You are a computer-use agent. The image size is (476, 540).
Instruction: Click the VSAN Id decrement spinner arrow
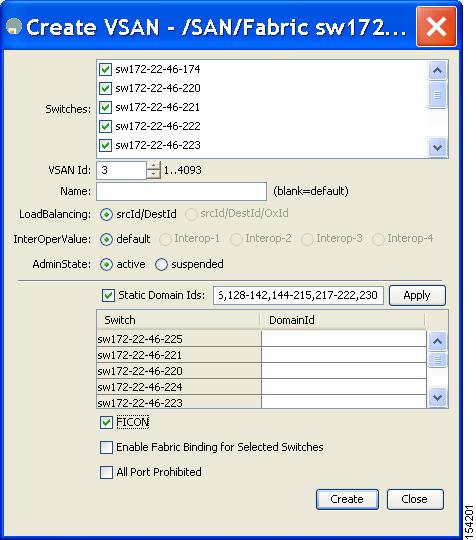[154, 174]
